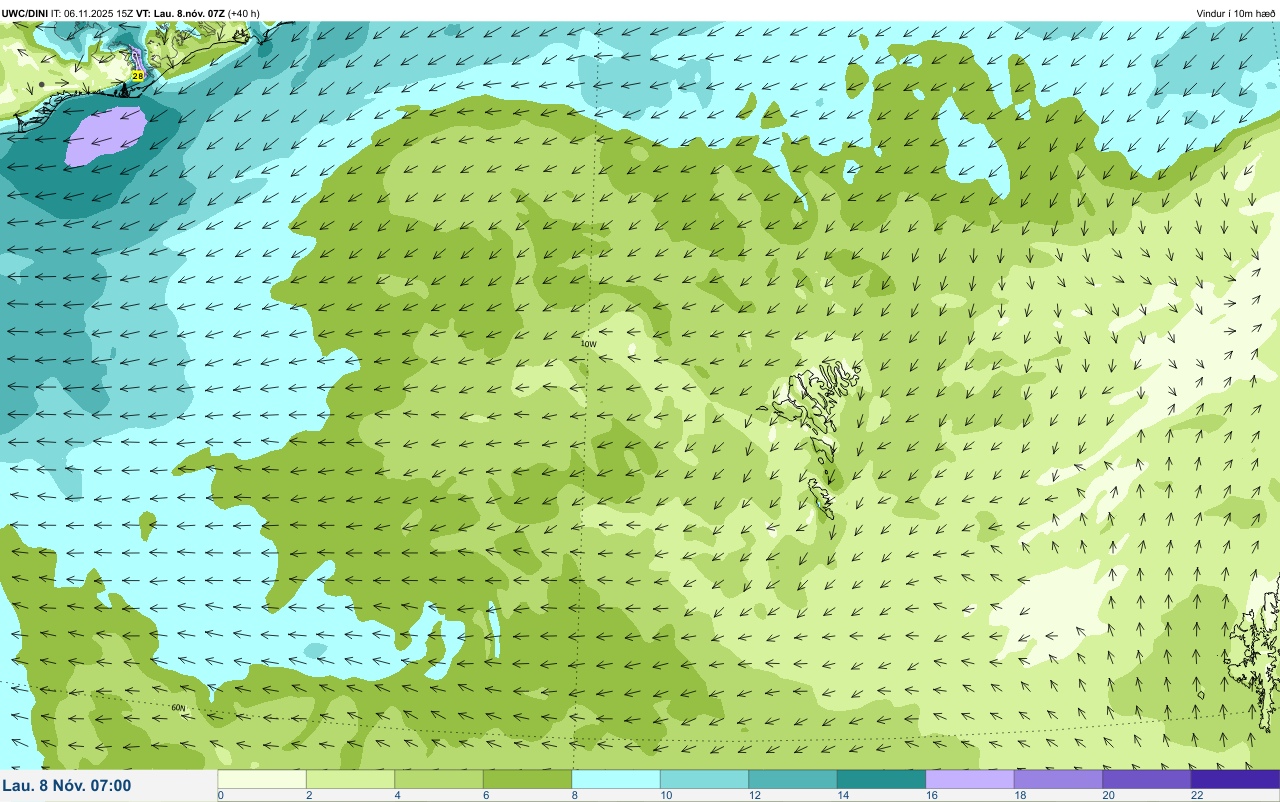Click the lavender wind maximum patch on the map

coord(105,136)
